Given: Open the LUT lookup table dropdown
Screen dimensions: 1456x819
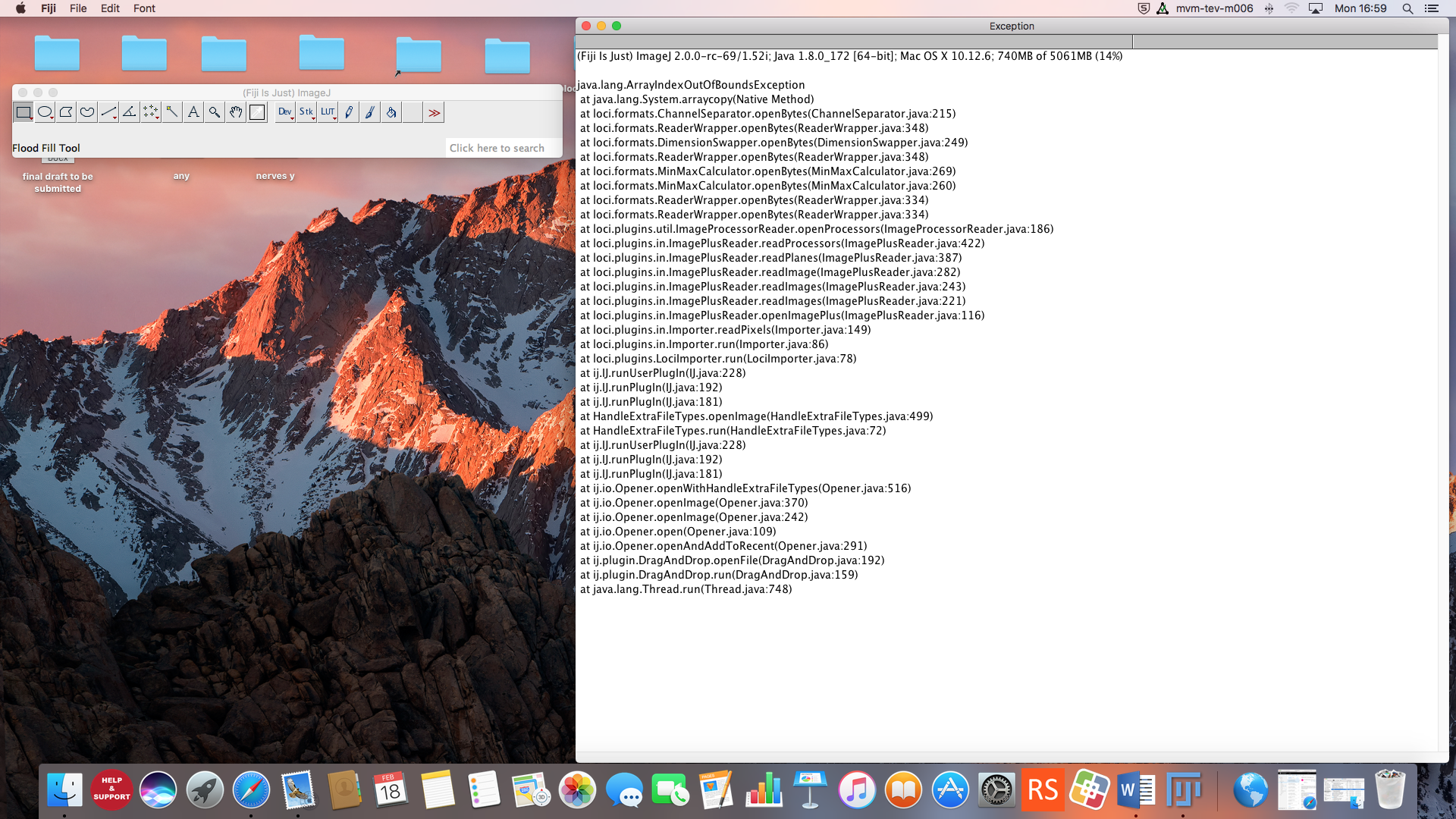Looking at the screenshot, I should click(328, 112).
